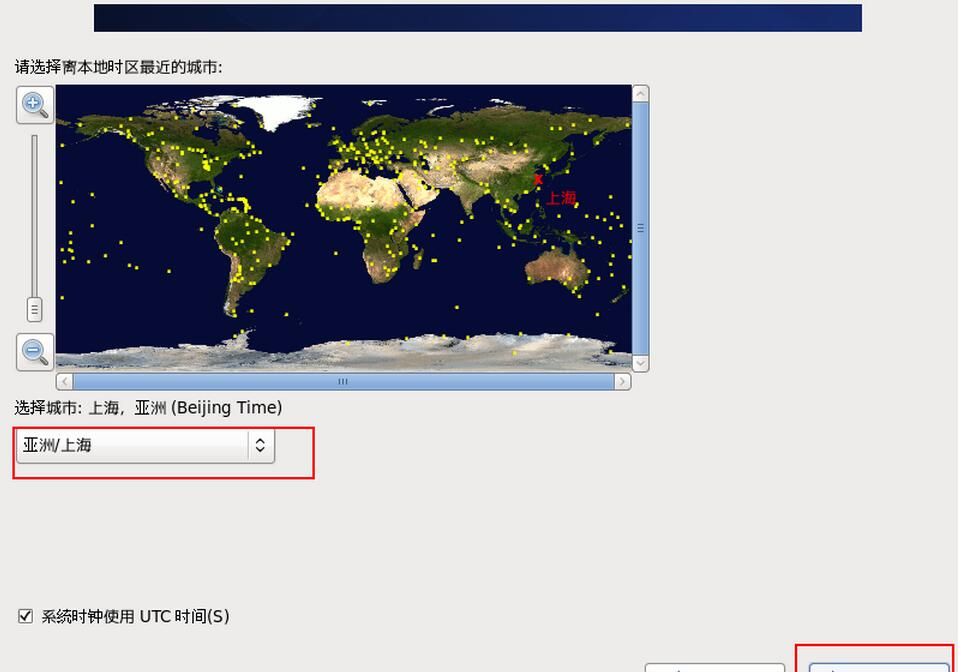Image resolution: width=961 pixels, height=672 pixels.
Task: Click the 系统时钟使用 UTC 时间 label
Action: tap(135, 616)
